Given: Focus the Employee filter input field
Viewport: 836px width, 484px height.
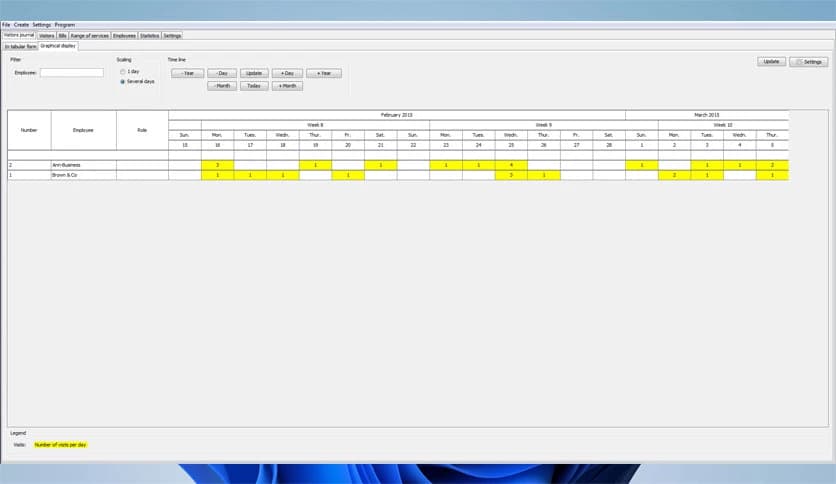Looking at the screenshot, I should pyautogui.click(x=72, y=72).
